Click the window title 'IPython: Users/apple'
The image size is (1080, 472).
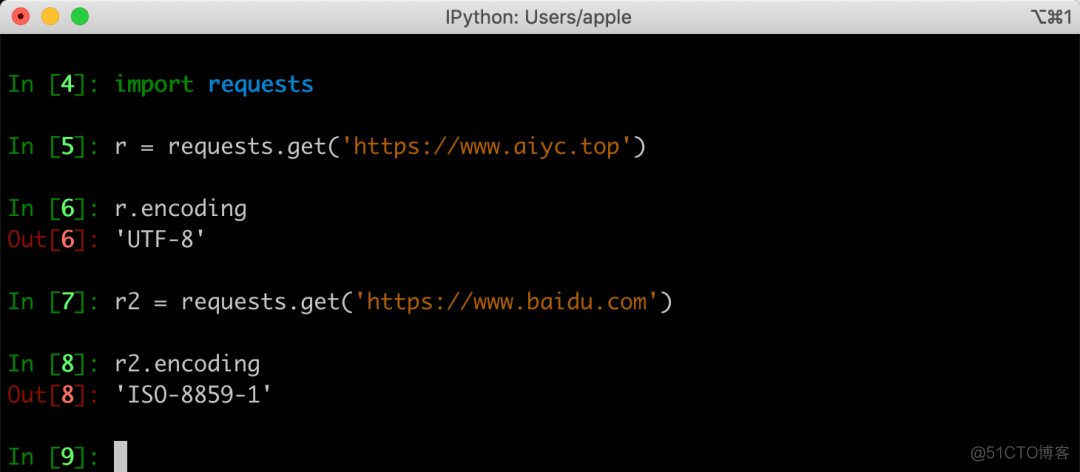539,17
